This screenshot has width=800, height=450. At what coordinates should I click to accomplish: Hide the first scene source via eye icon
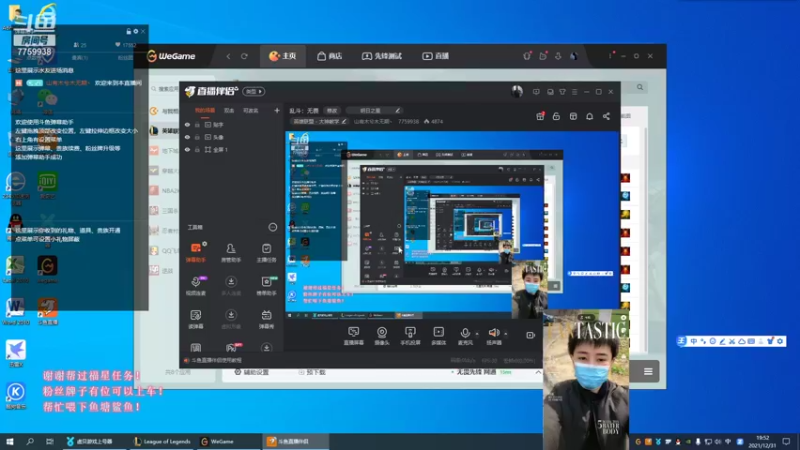[x=187, y=124]
